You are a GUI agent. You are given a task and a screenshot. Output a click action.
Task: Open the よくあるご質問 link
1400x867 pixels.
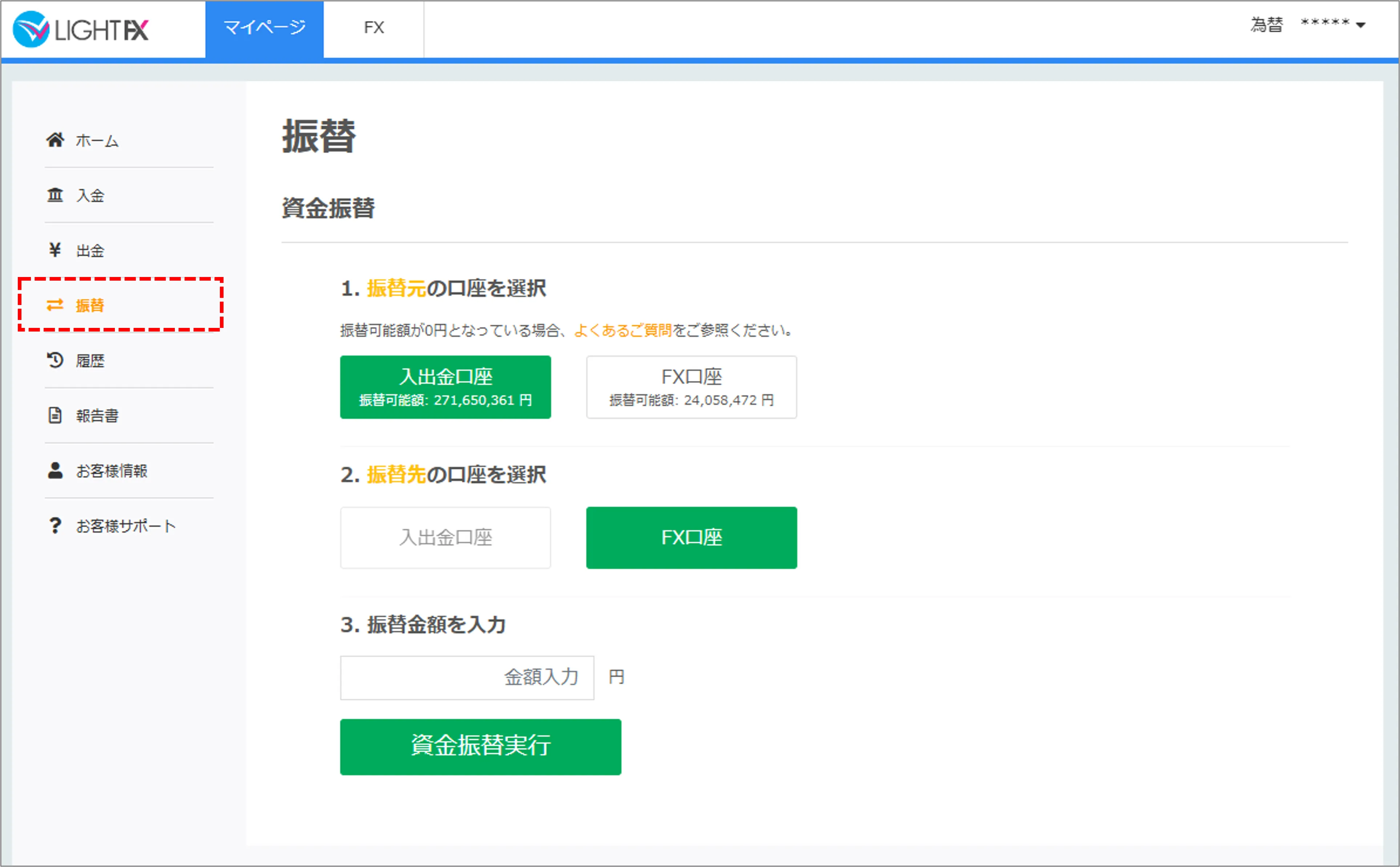[x=623, y=330]
